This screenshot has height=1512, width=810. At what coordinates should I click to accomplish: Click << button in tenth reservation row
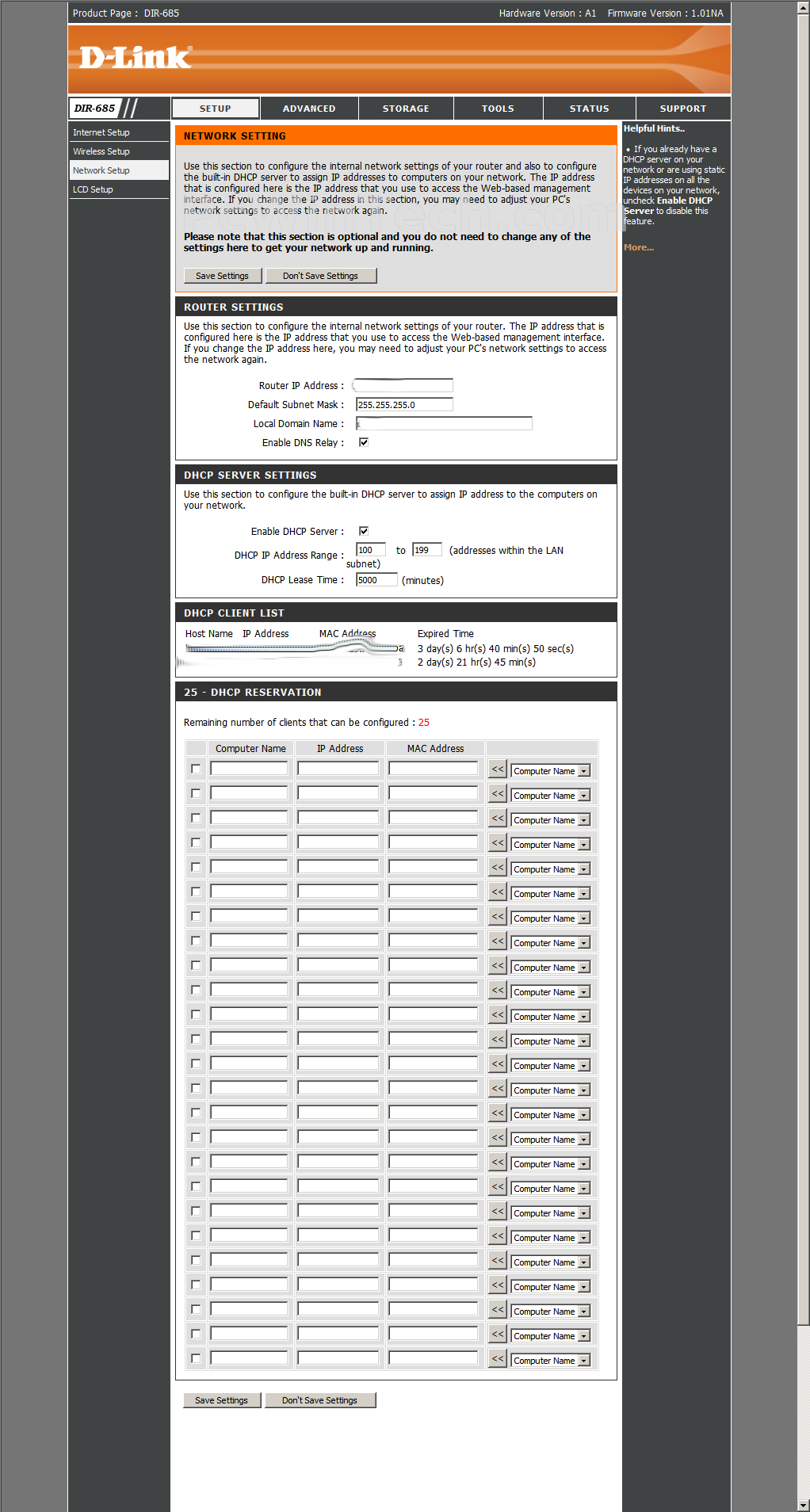[498, 990]
